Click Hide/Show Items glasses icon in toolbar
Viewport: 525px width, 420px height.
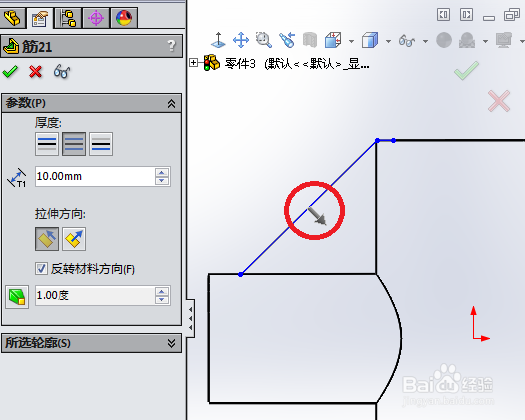tap(407, 41)
